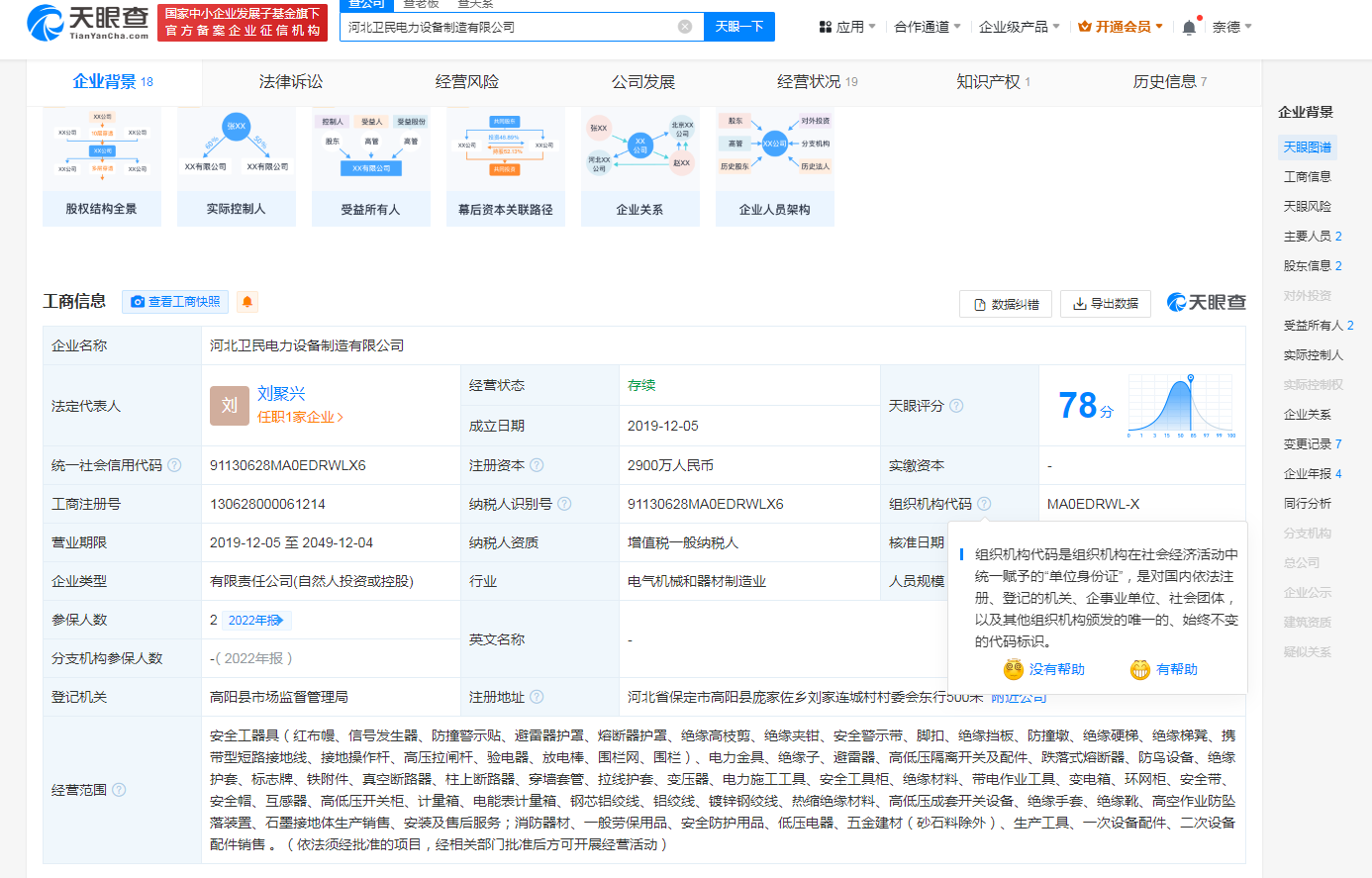Viewport: 1372px width, 878px height.
Task: Open the 股权结构全景 diagram thumbnail
Action: point(102,167)
